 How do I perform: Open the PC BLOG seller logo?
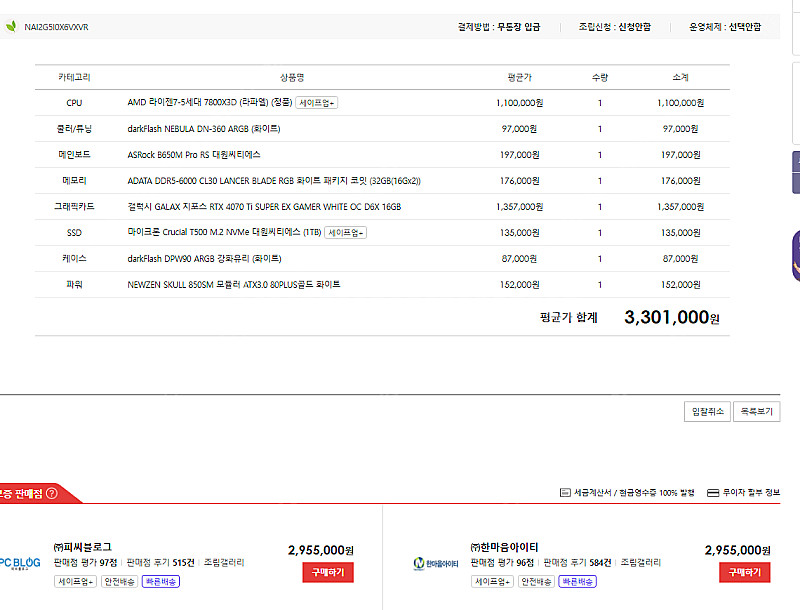point(19,563)
